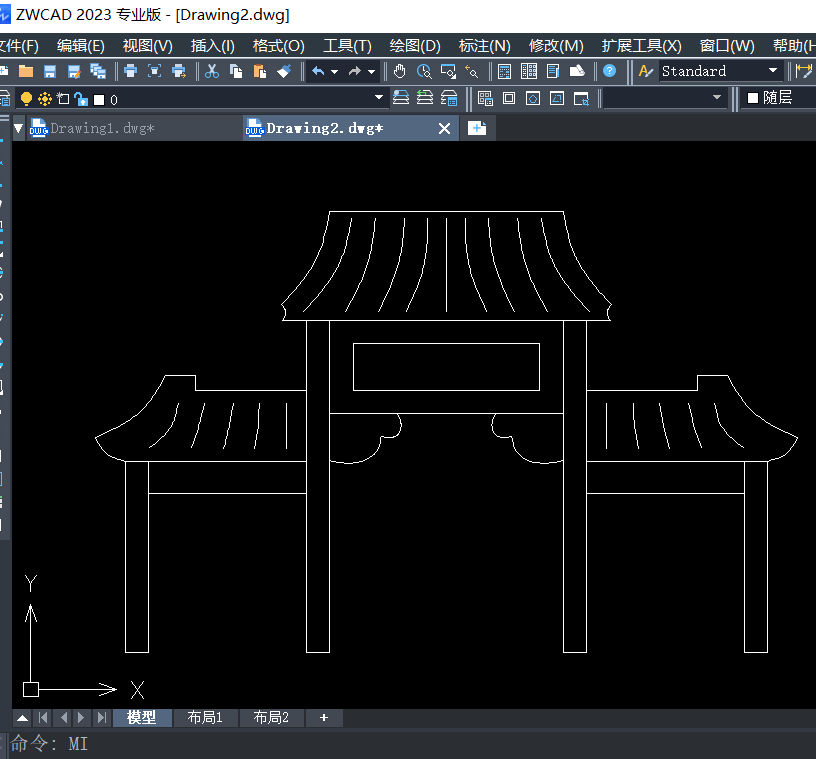Click the Polygonal Viewport icon
The width and height of the screenshot is (816, 759).
pos(533,98)
